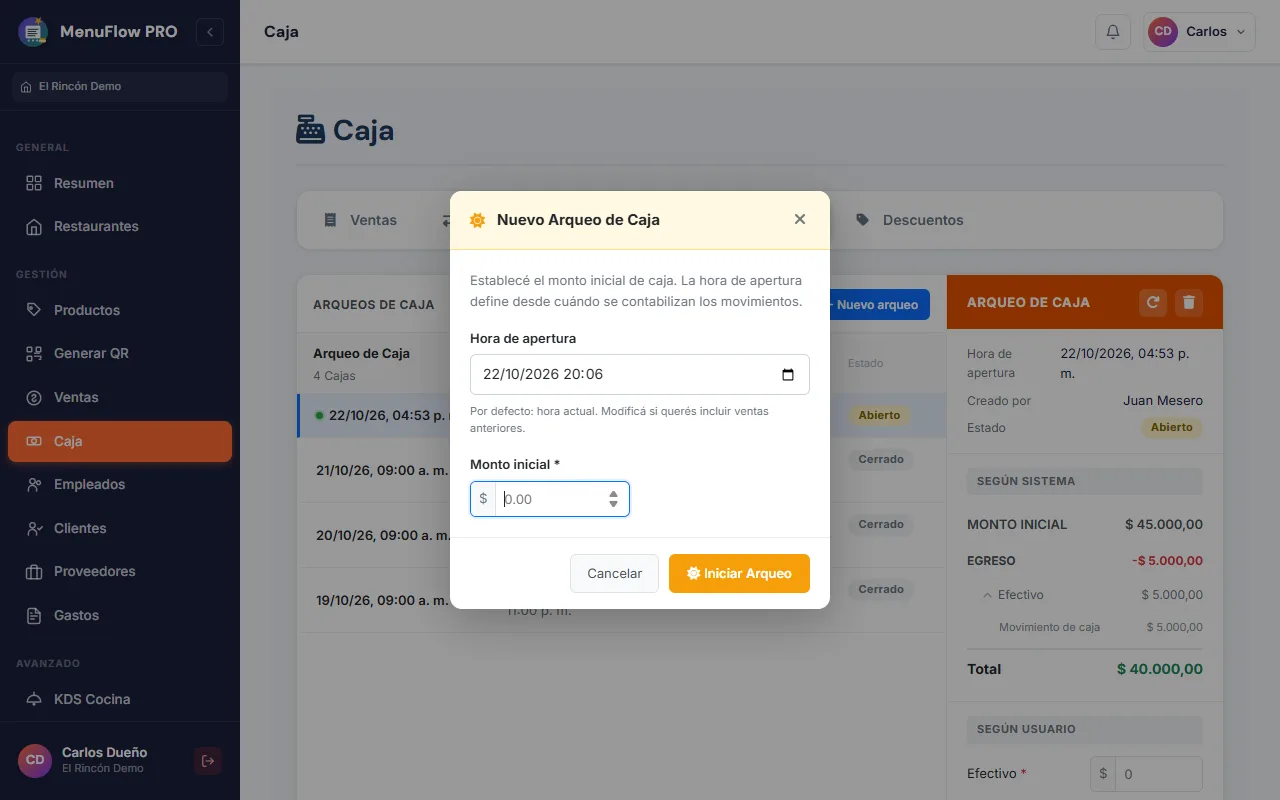Click the Clientes person icon
The height and width of the screenshot is (800, 1280).
coord(34,528)
